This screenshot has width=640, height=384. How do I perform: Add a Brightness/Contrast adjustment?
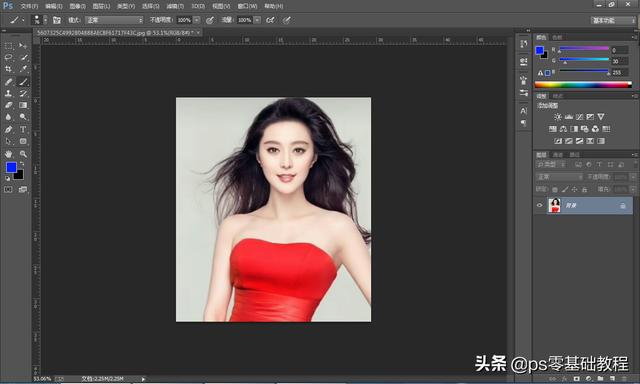pos(558,117)
